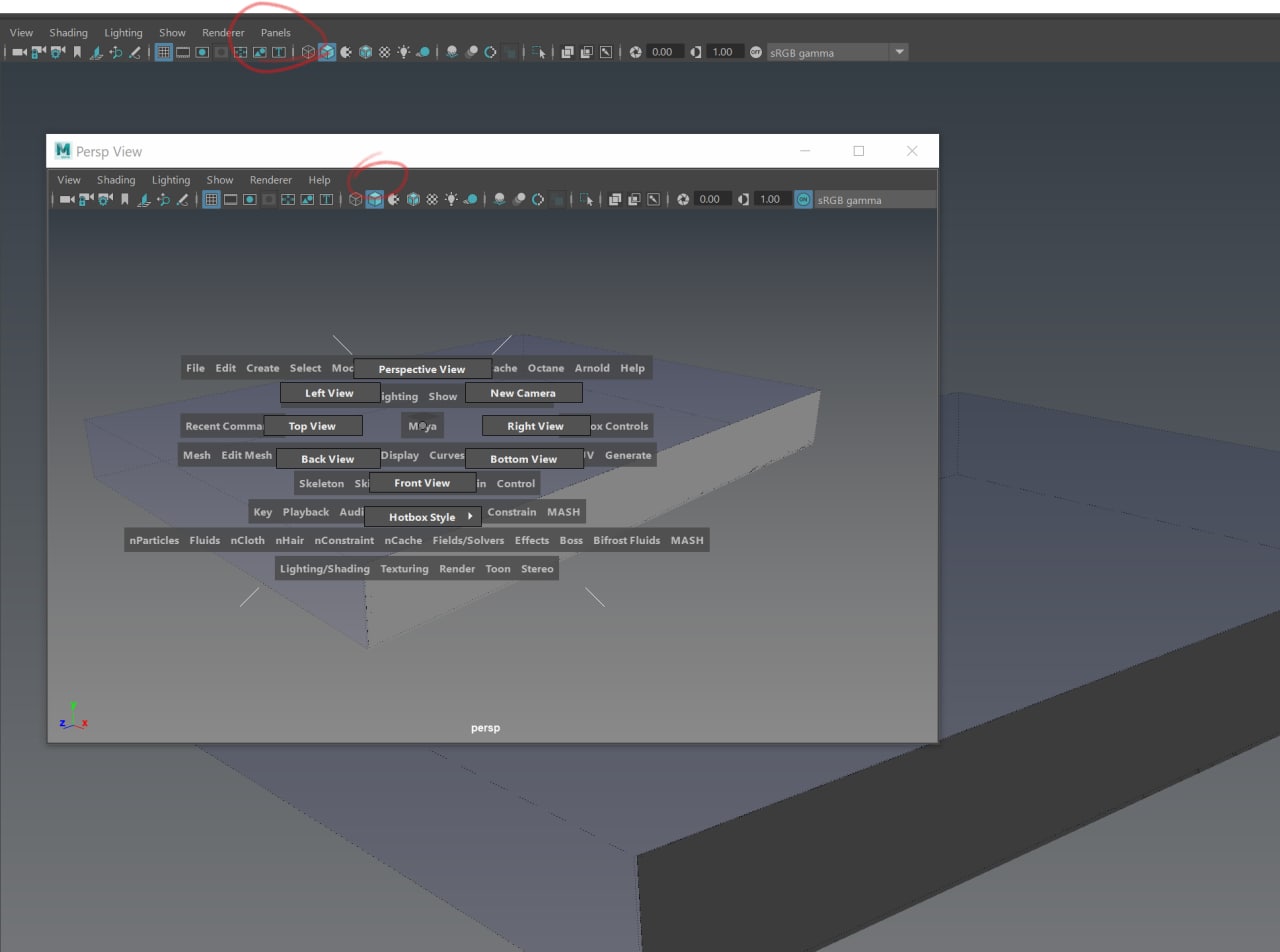The width and height of the screenshot is (1280, 952).
Task: Toggle Field Chart in Persp View toolbar
Action: (x=288, y=200)
